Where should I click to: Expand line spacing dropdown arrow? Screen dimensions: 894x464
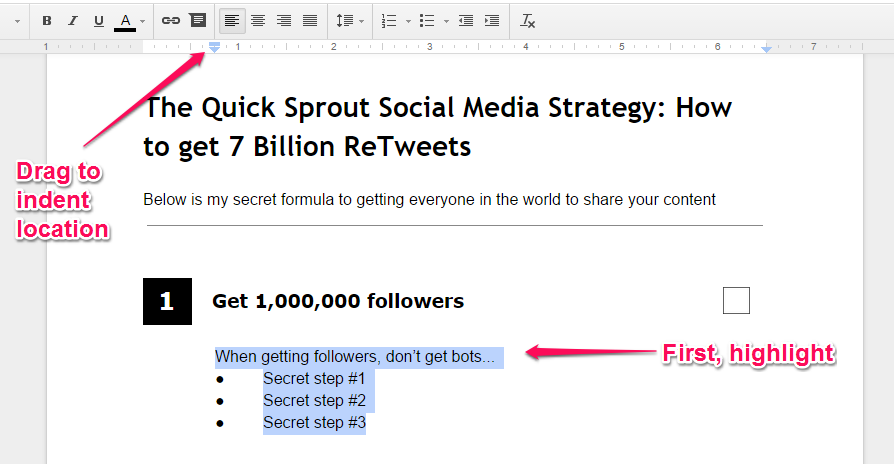[361, 22]
